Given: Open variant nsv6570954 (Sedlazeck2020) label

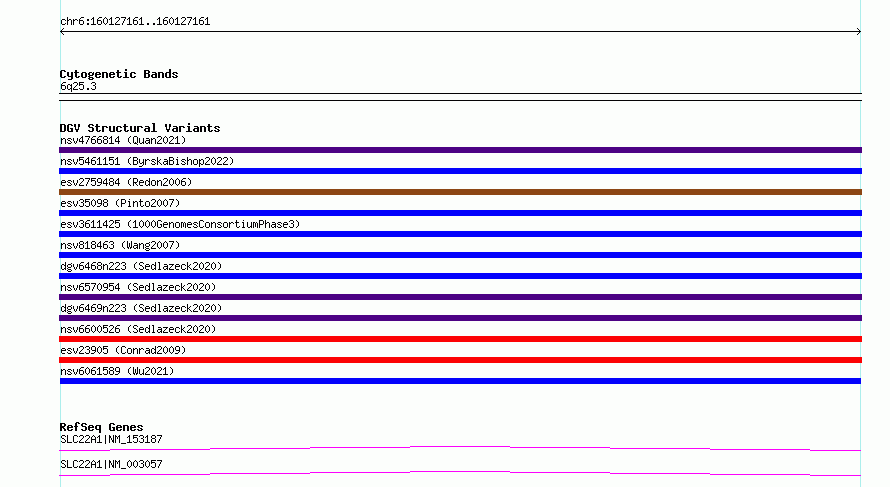Looking at the screenshot, I should (x=138, y=287).
